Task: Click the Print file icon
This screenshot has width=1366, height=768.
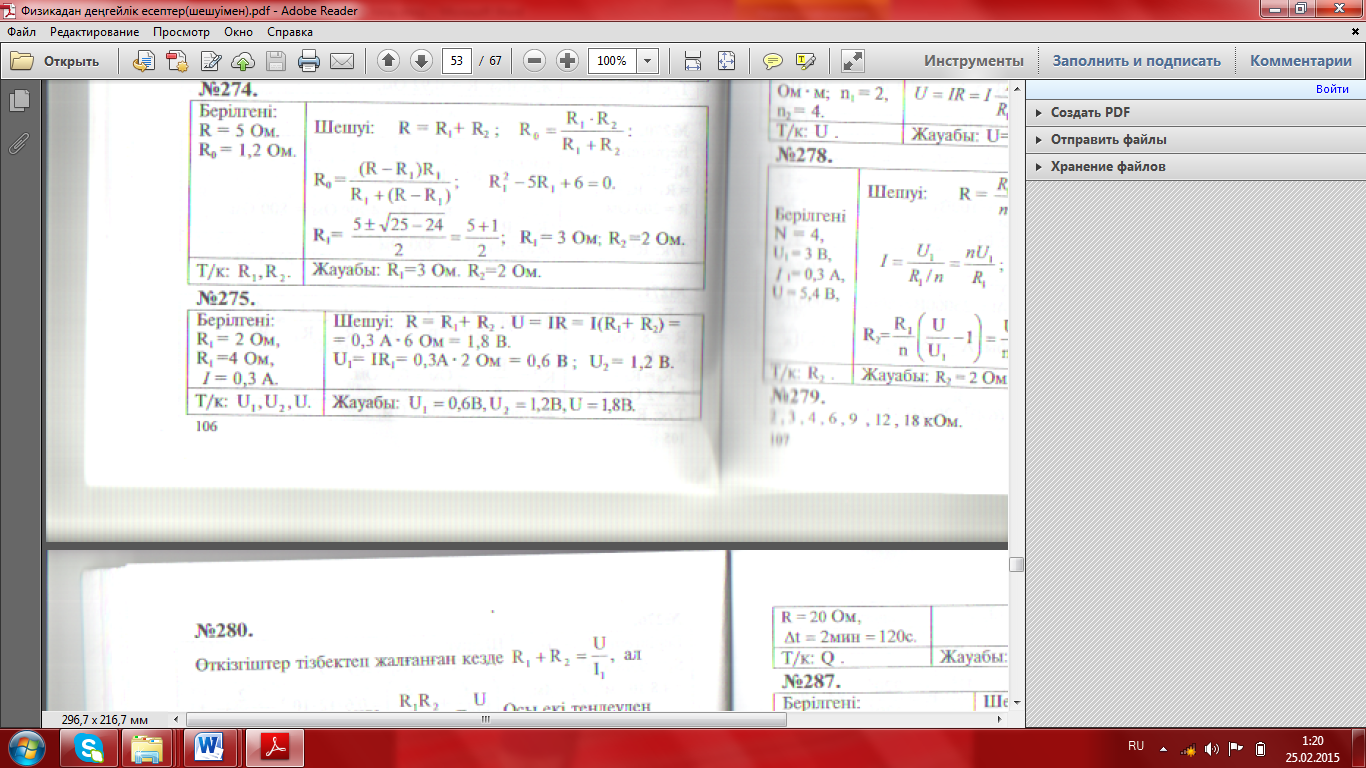Action: pyautogui.click(x=309, y=61)
